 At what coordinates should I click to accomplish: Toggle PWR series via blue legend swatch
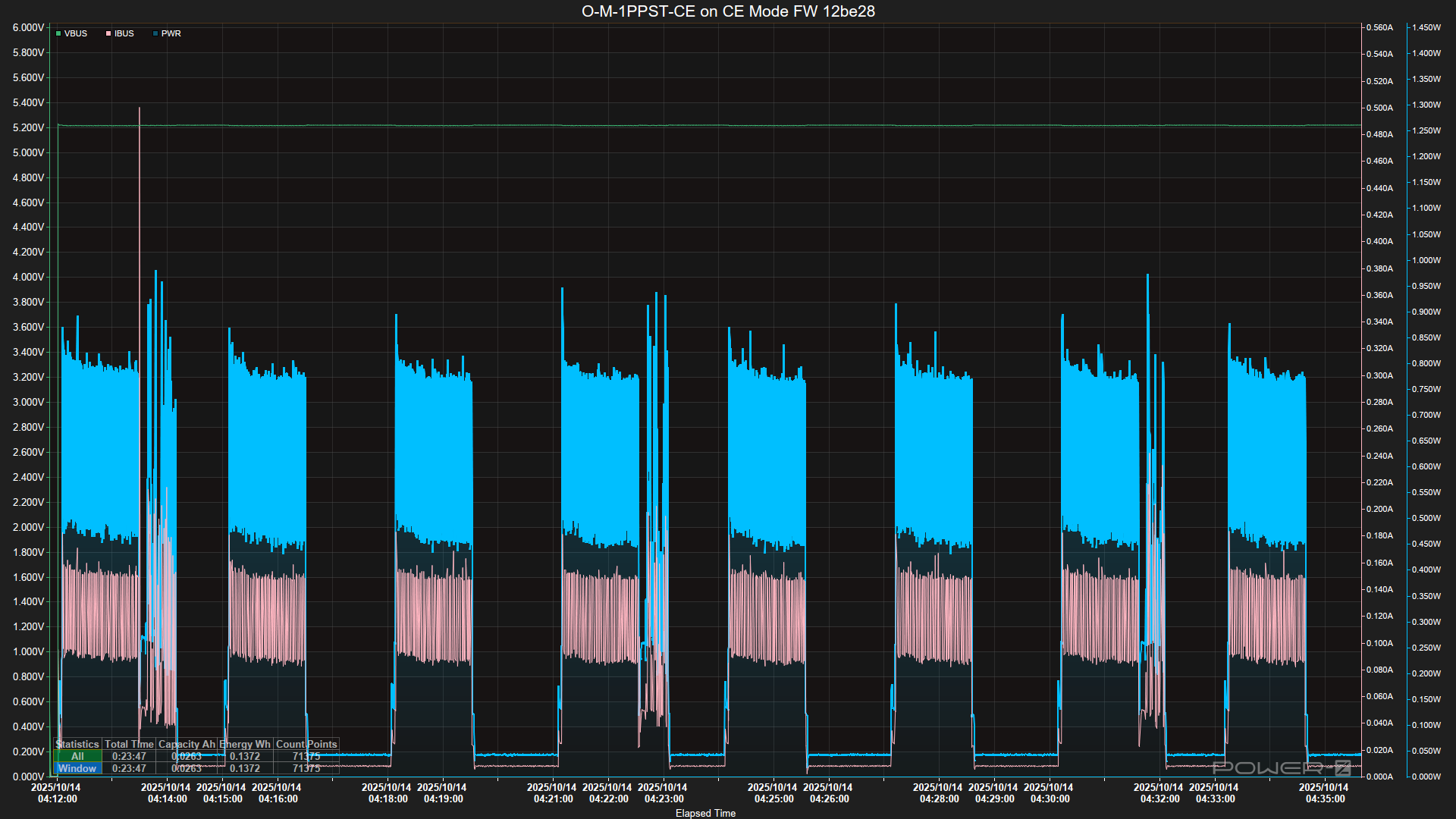155,34
